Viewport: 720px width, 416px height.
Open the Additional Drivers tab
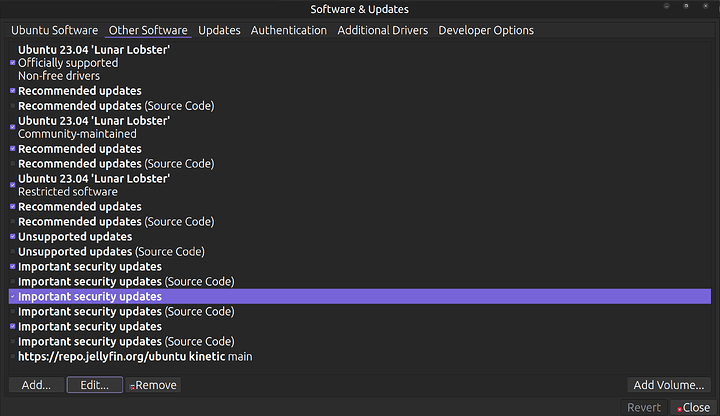point(382,30)
